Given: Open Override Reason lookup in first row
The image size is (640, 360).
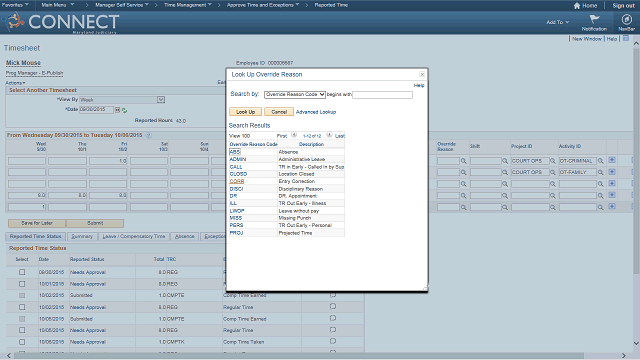Looking at the screenshot, I should point(464,161).
